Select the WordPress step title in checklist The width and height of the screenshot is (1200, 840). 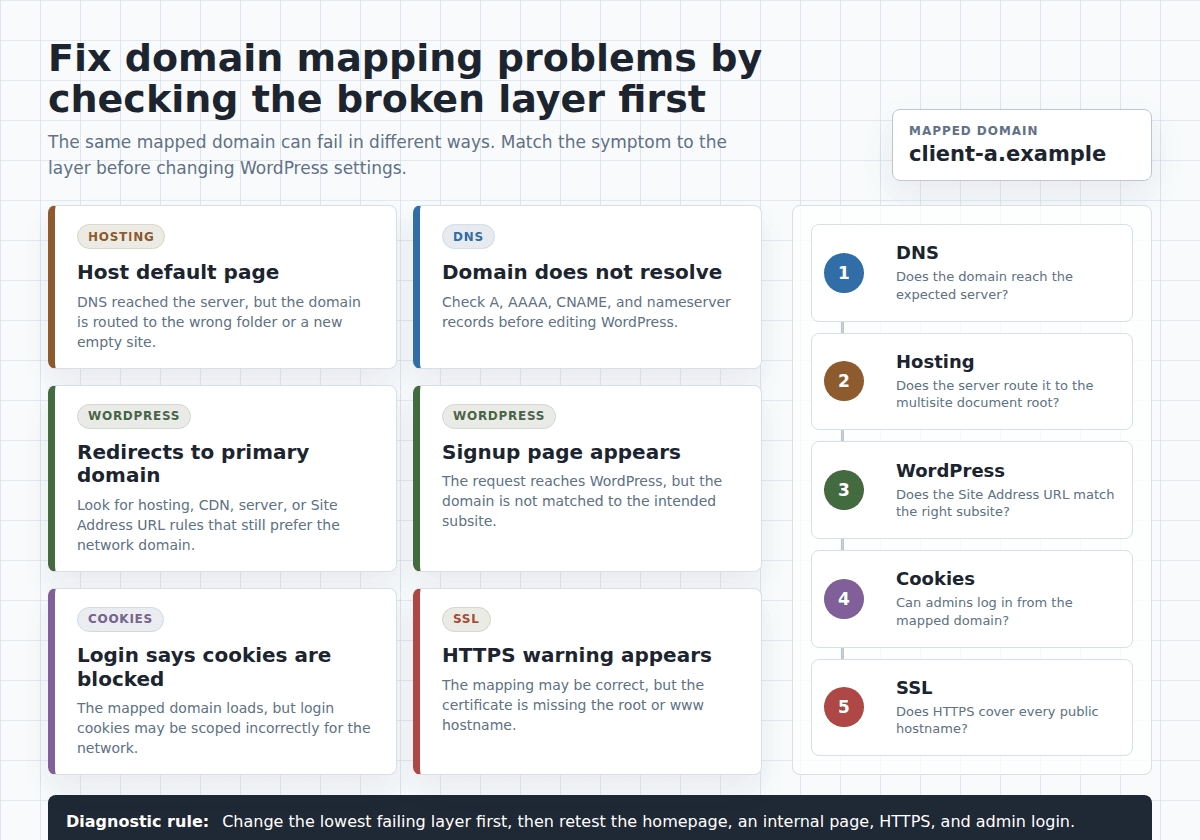pyautogui.click(x=950, y=471)
